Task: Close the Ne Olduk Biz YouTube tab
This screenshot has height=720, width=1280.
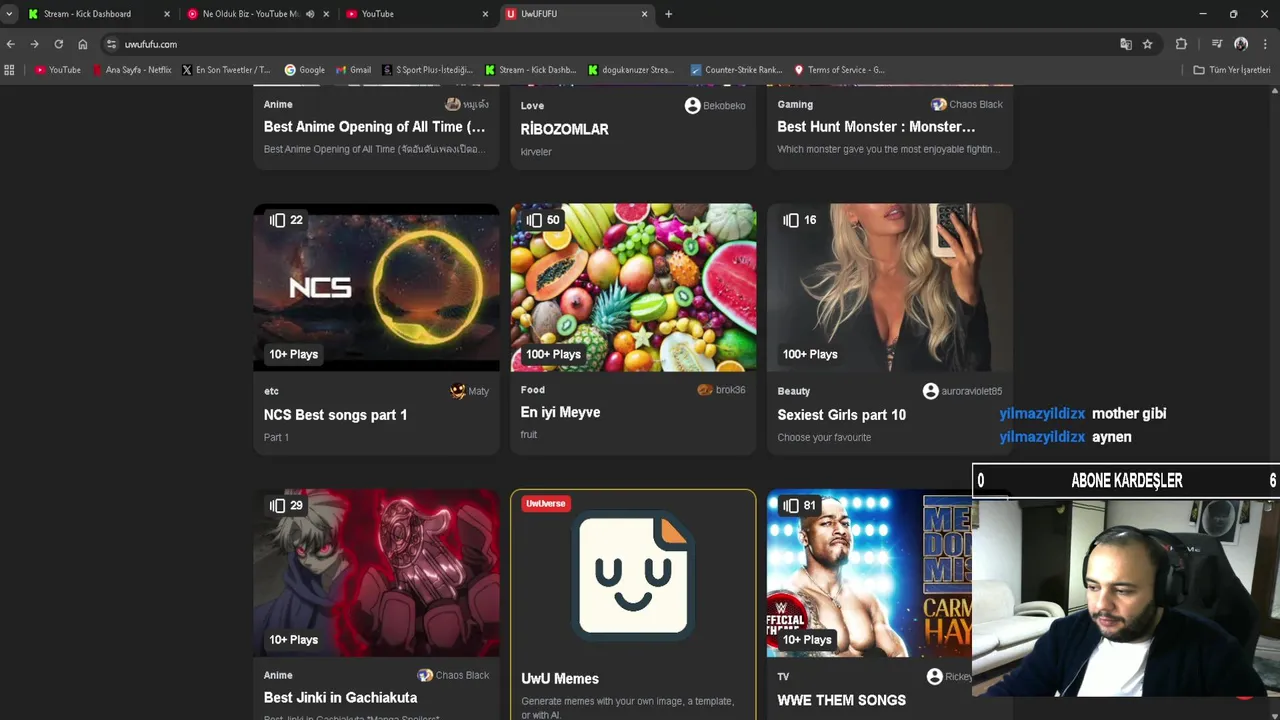Action: [x=326, y=14]
